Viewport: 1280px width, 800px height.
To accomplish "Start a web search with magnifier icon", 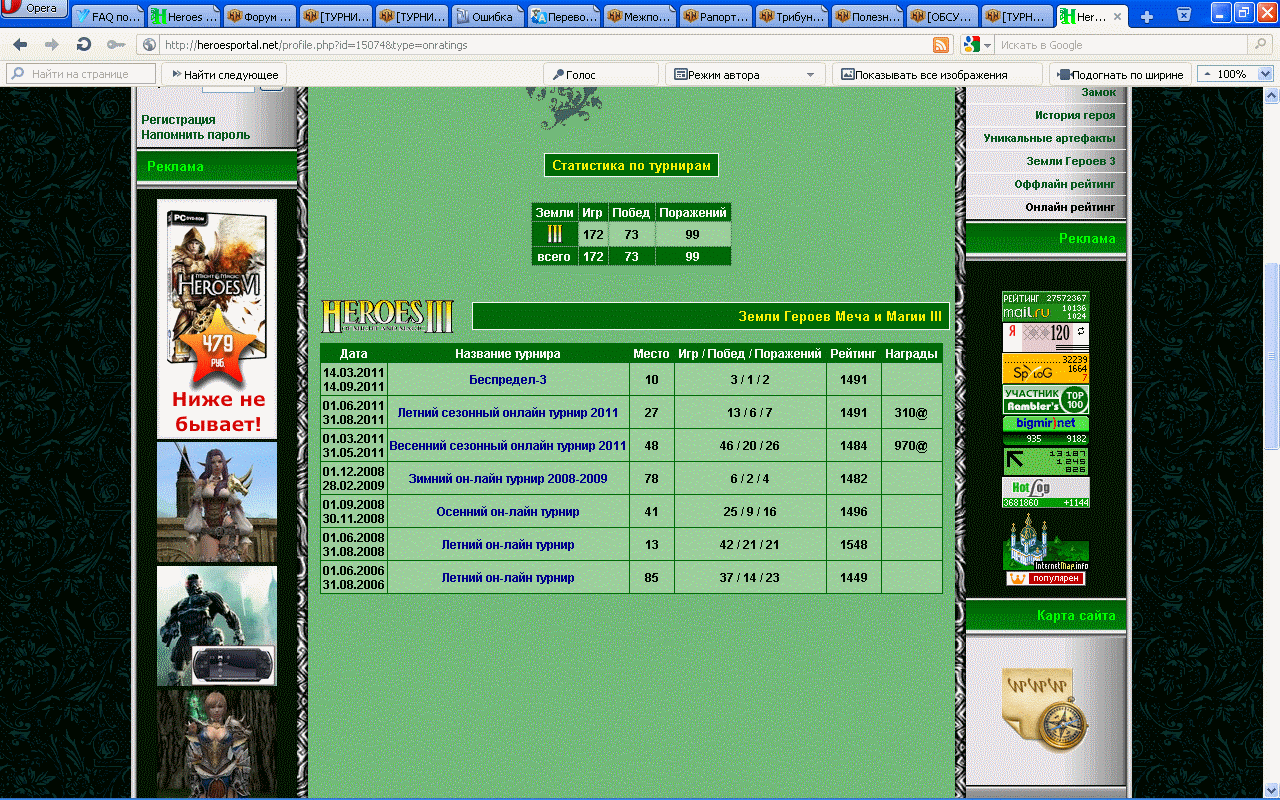I will [1260, 45].
